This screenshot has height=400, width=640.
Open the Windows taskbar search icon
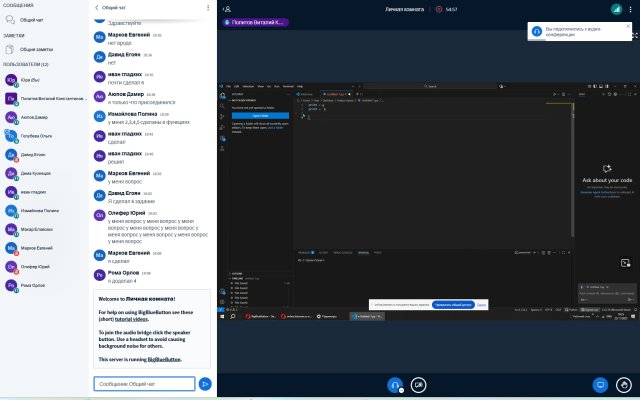pos(233,316)
